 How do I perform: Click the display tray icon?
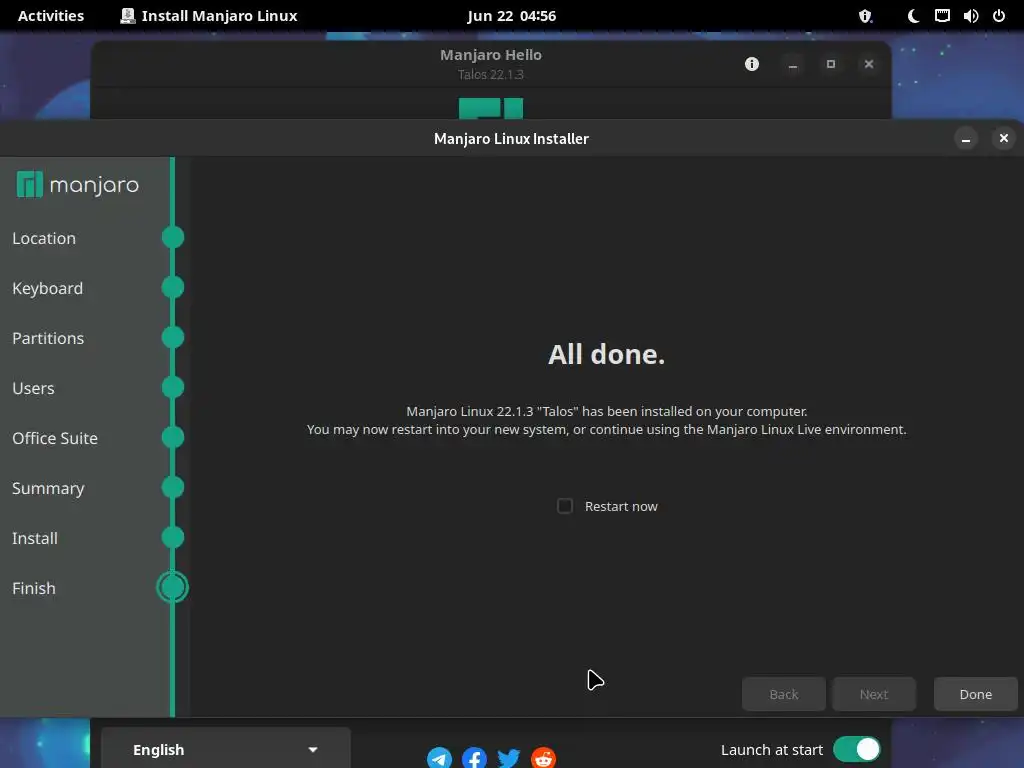[x=942, y=16]
